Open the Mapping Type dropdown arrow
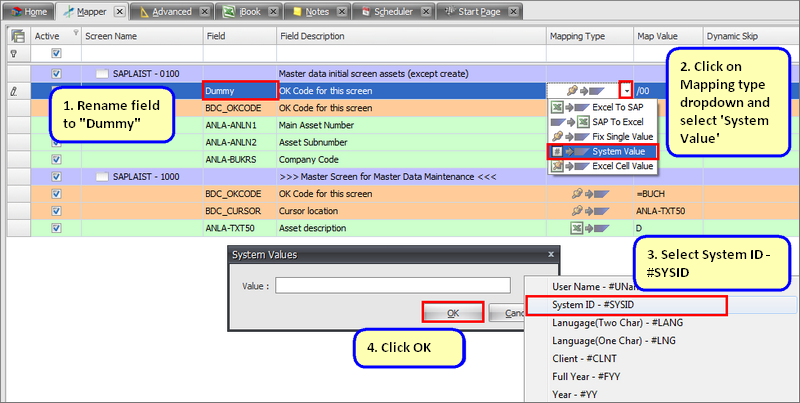Viewport: 800px width, 403px height. [x=626, y=90]
